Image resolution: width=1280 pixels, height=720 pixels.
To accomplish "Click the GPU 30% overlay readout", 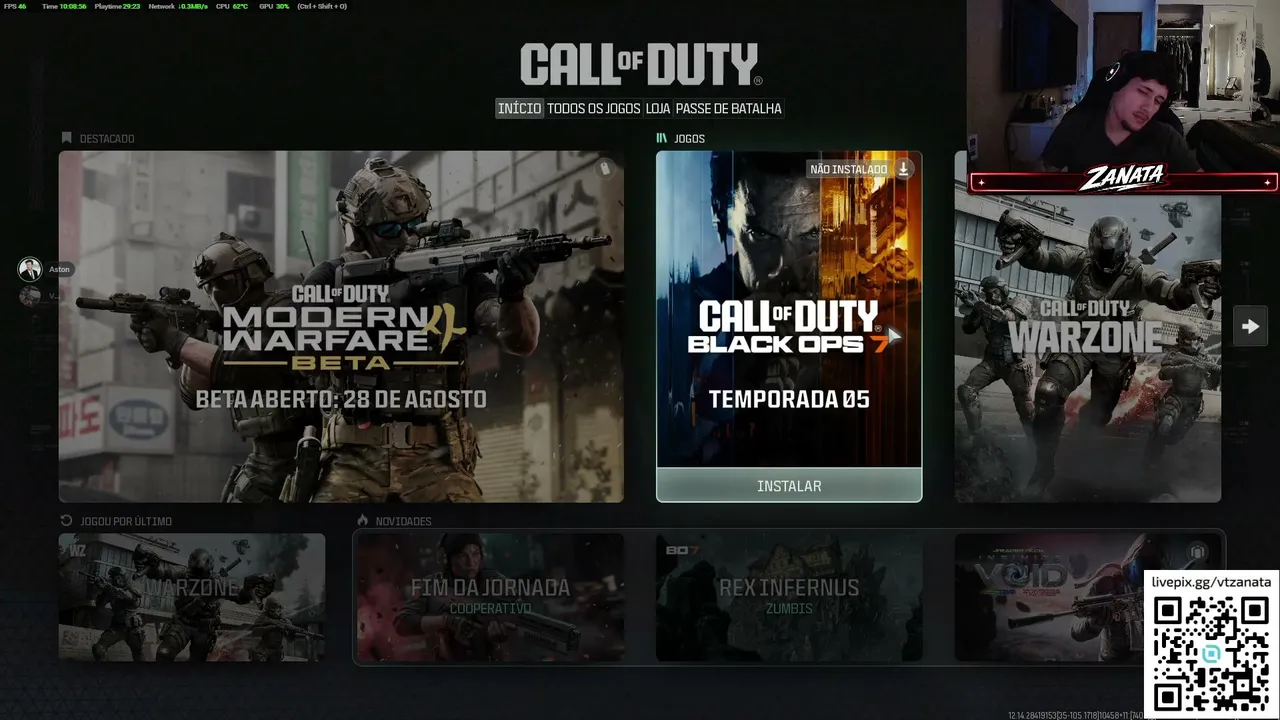I will click(274, 6).
